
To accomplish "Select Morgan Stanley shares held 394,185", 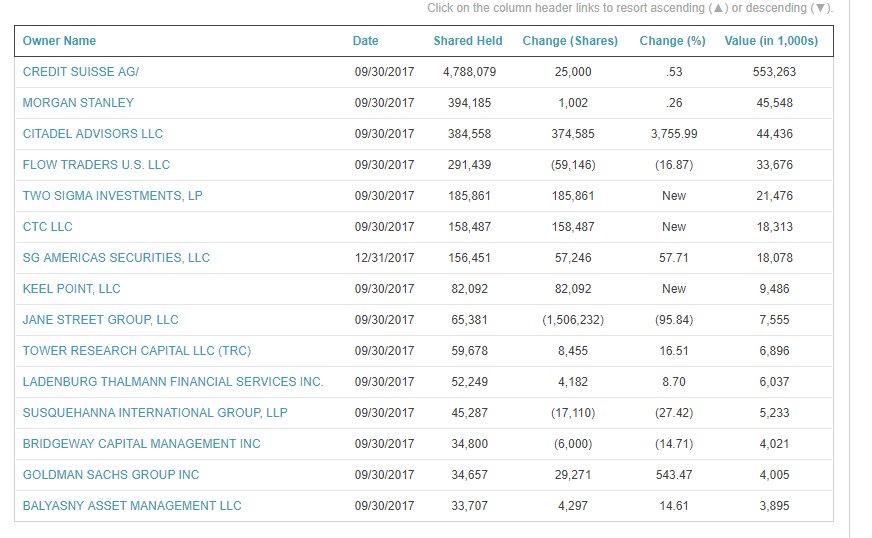I will pos(469,103).
